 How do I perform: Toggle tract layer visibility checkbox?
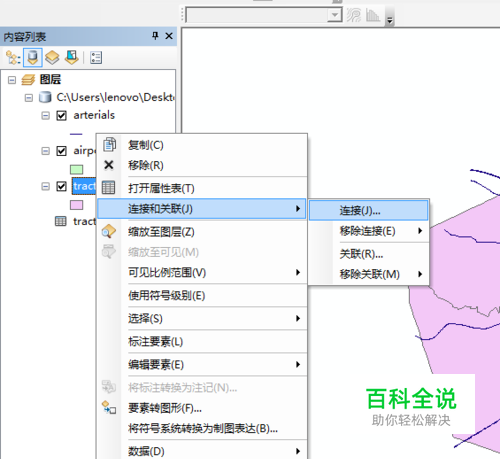(61, 186)
